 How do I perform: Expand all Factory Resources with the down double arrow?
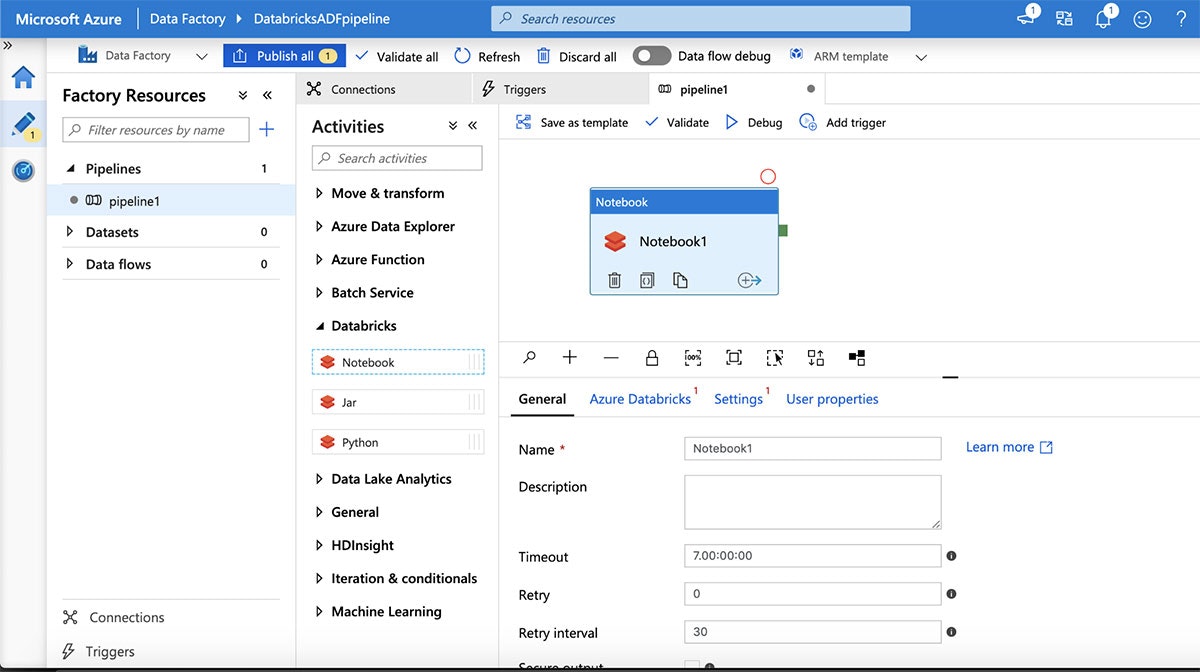(x=243, y=95)
